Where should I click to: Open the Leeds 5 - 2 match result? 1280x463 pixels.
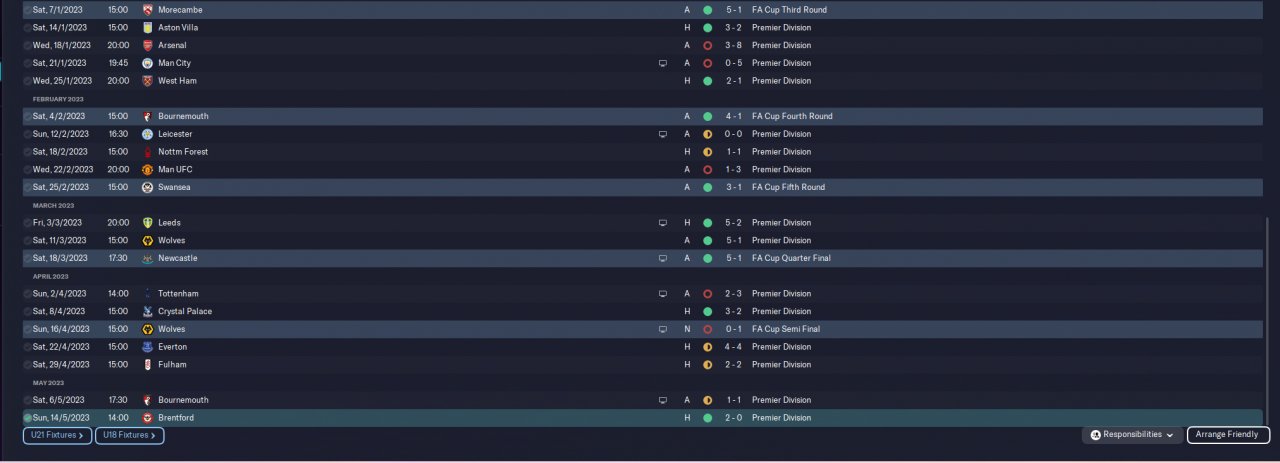[x=735, y=223]
